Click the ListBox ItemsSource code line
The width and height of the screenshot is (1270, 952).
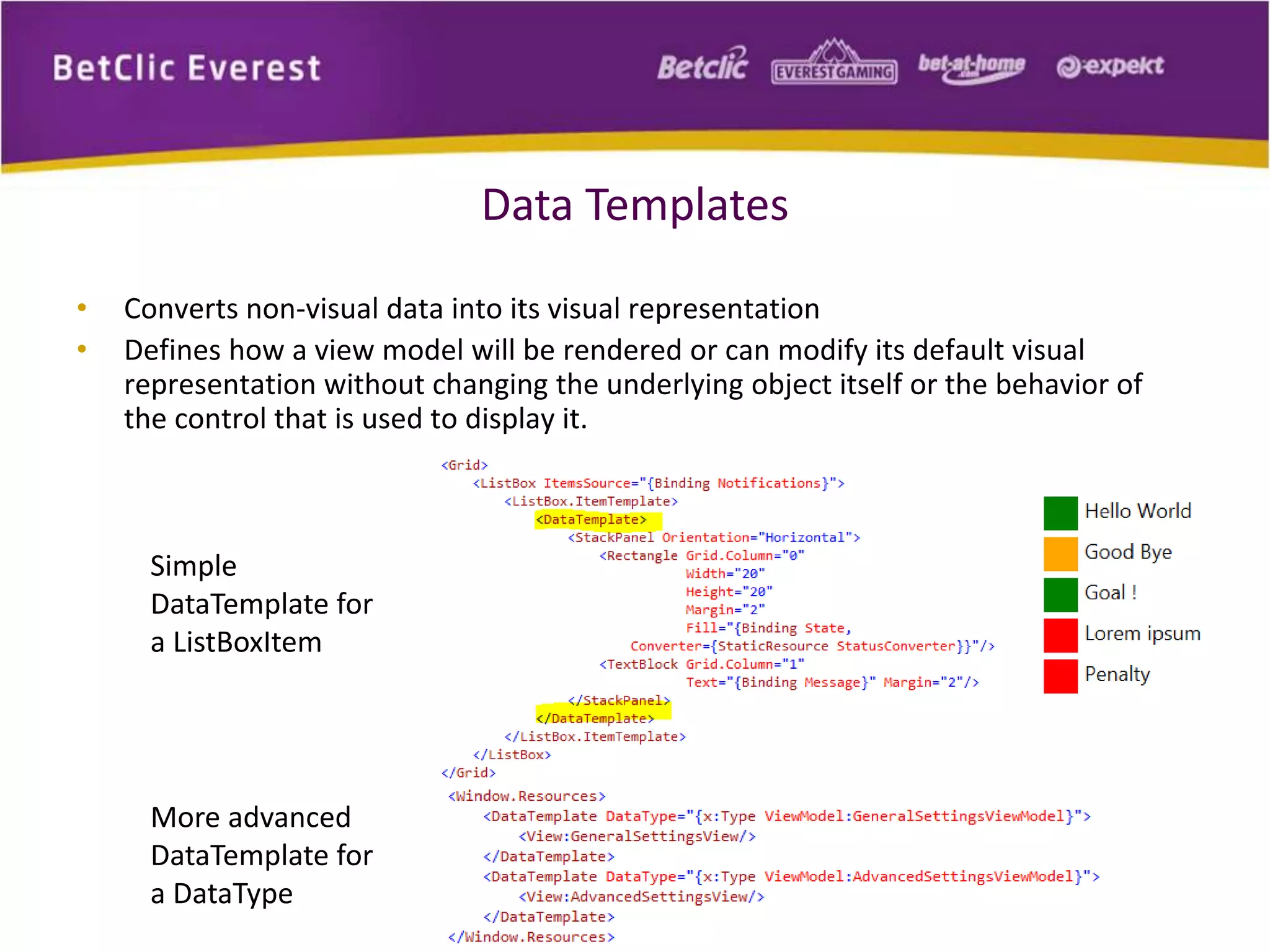tap(659, 483)
